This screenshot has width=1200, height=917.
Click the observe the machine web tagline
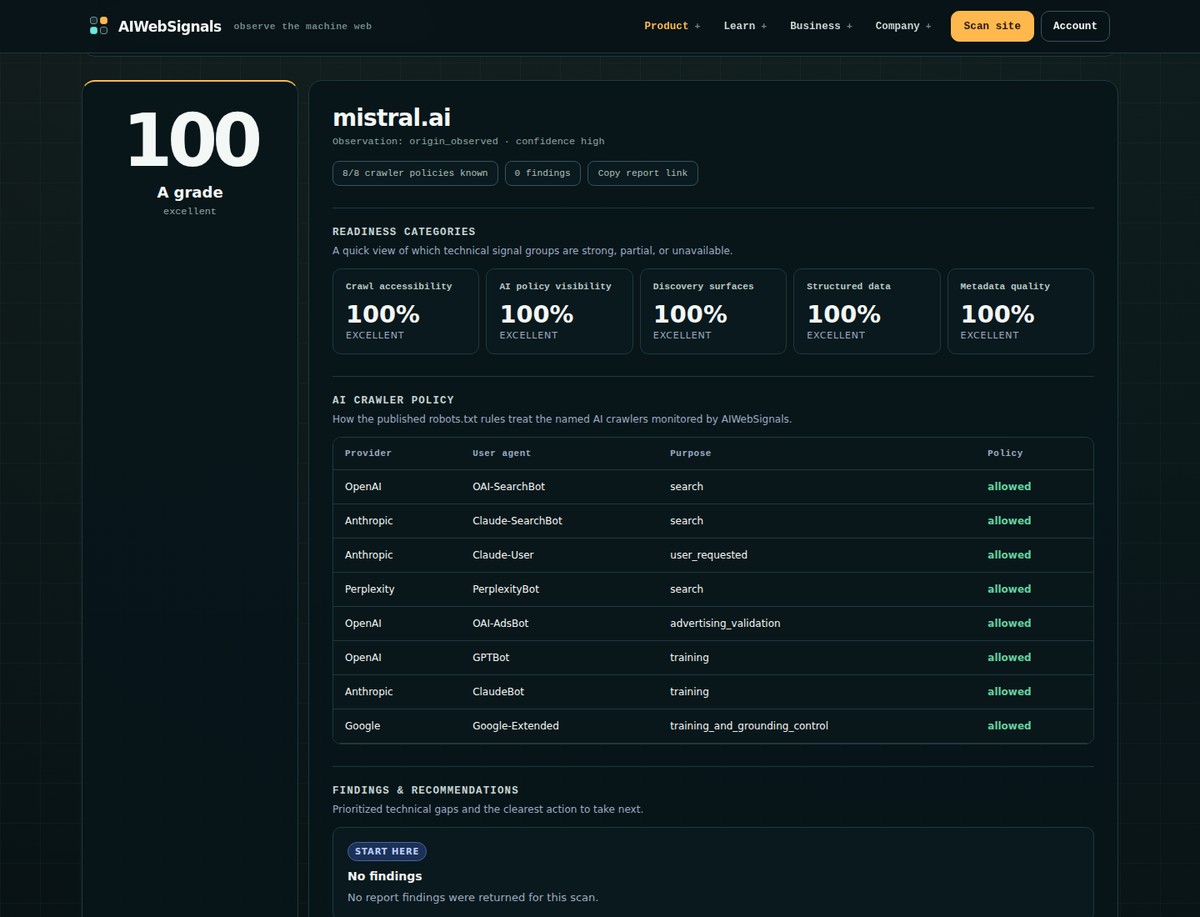point(303,26)
